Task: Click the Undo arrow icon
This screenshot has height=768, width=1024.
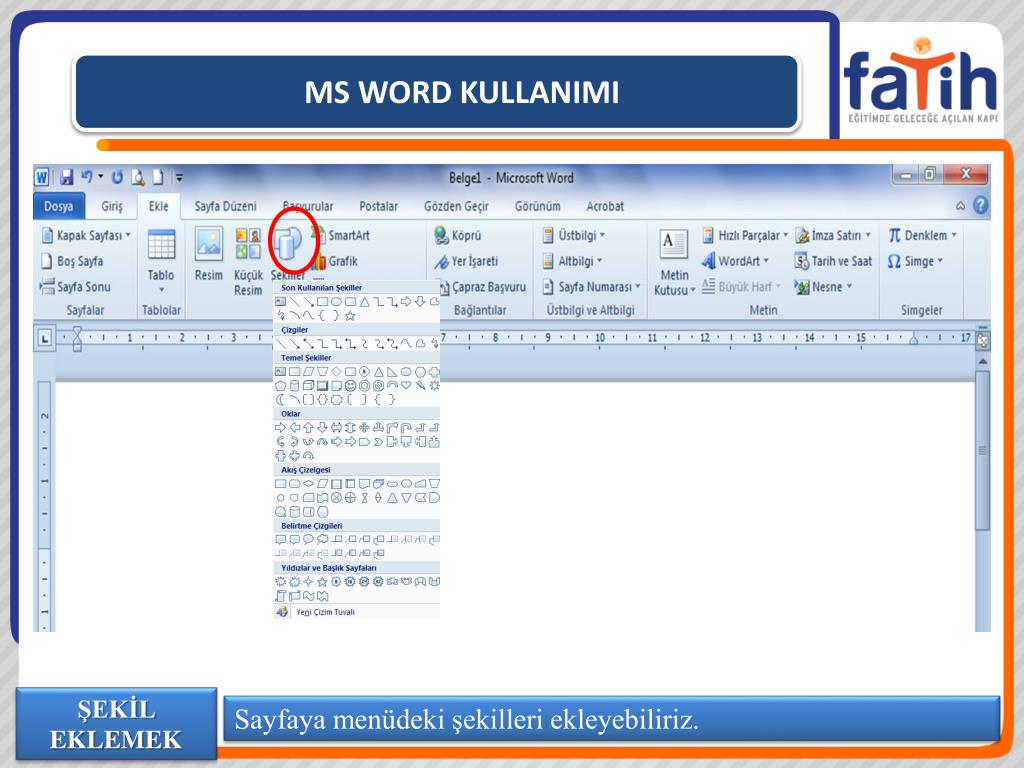Action: coord(87,176)
